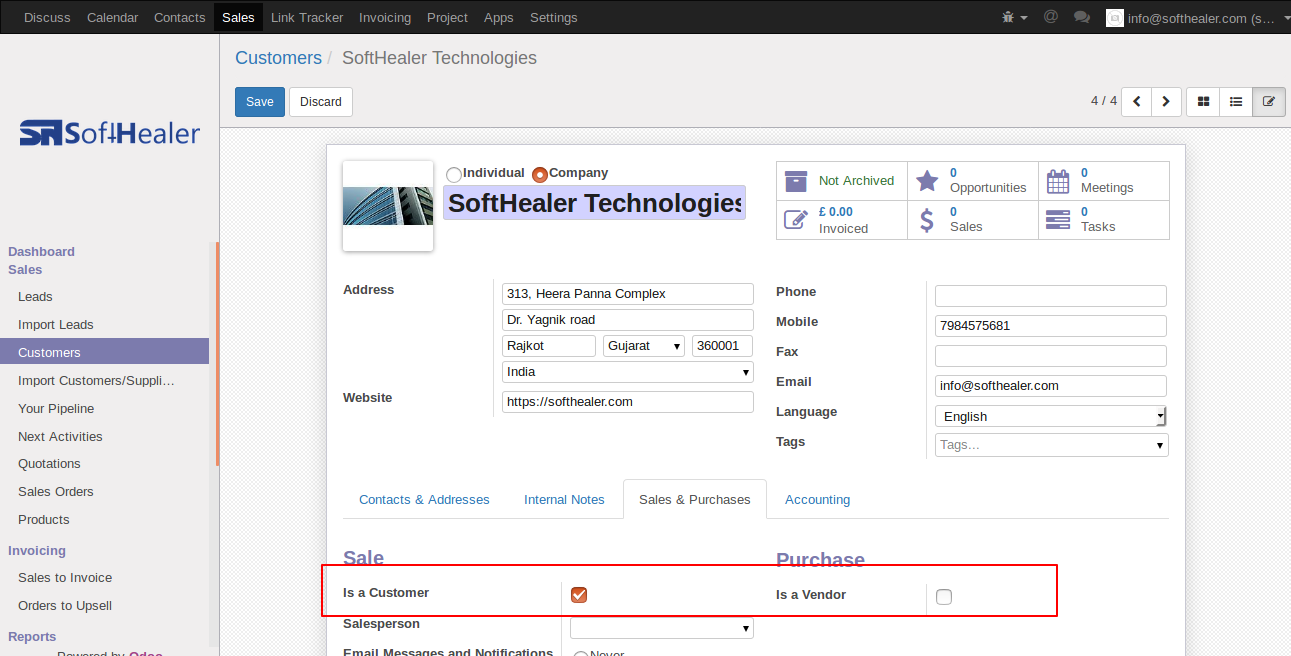1291x656 pixels.
Task: Select the Sales & Purchases tab
Action: pyautogui.click(x=695, y=499)
